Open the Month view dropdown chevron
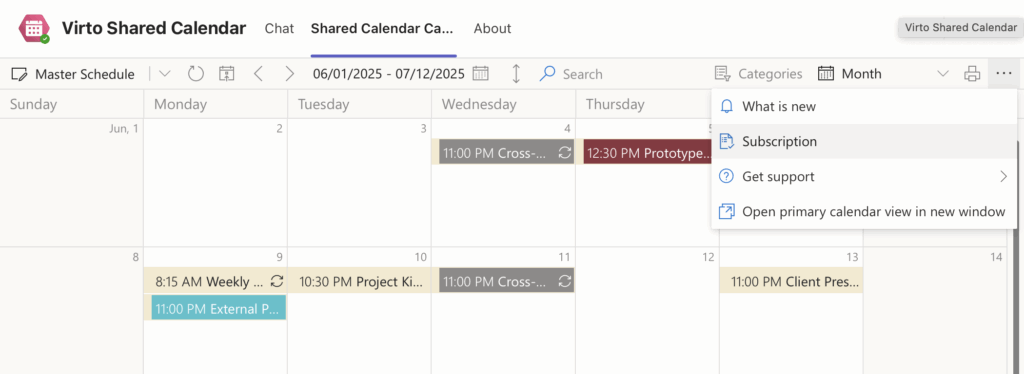 942,74
